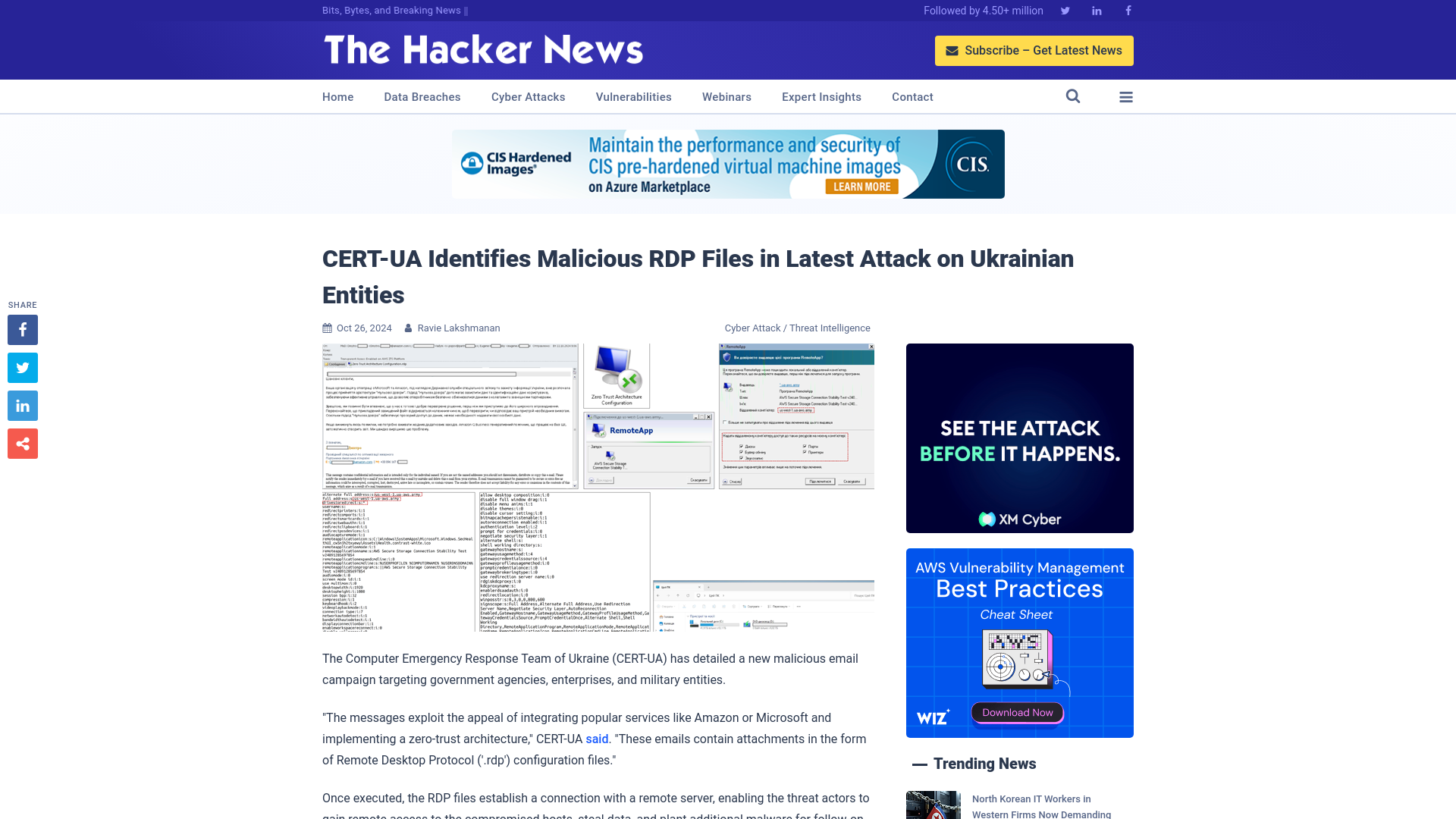Click the said hyperlink in article body

(x=597, y=739)
